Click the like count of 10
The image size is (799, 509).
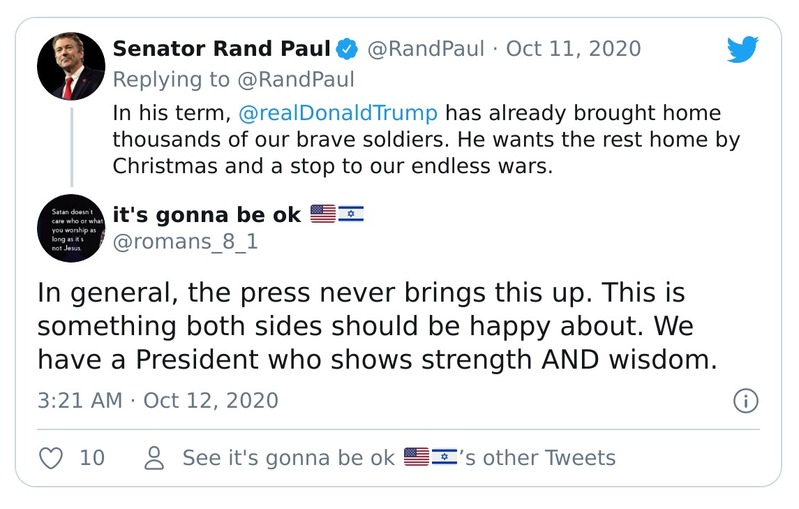pyautogui.click(x=91, y=458)
